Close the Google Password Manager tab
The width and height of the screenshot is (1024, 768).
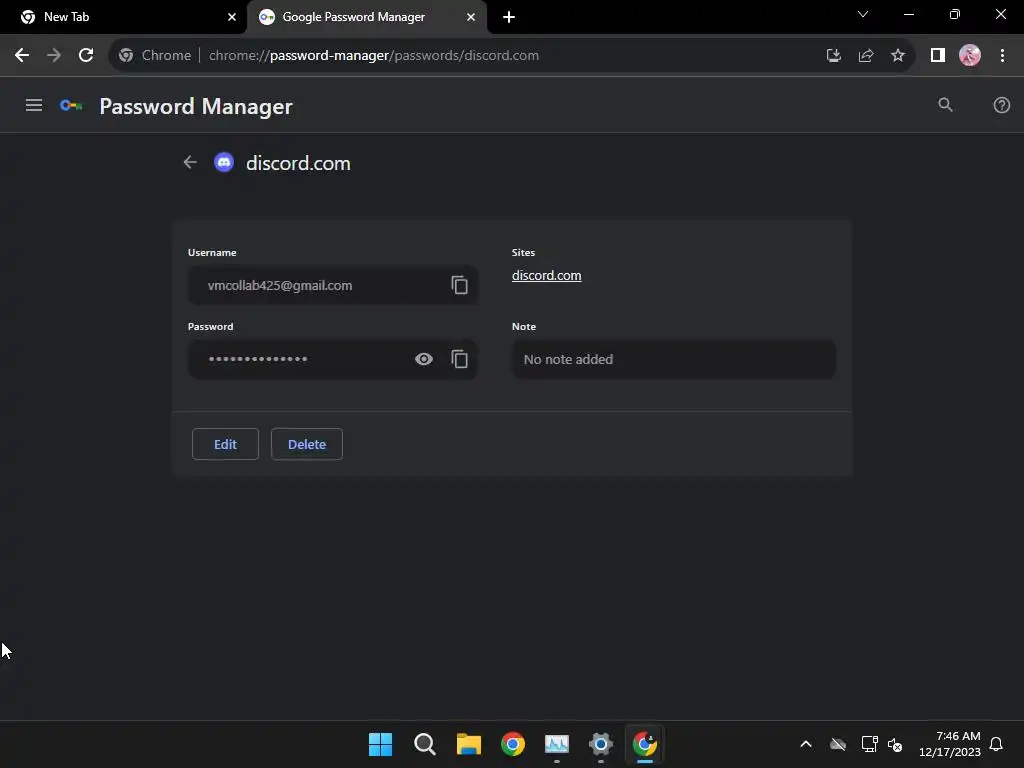pos(471,17)
